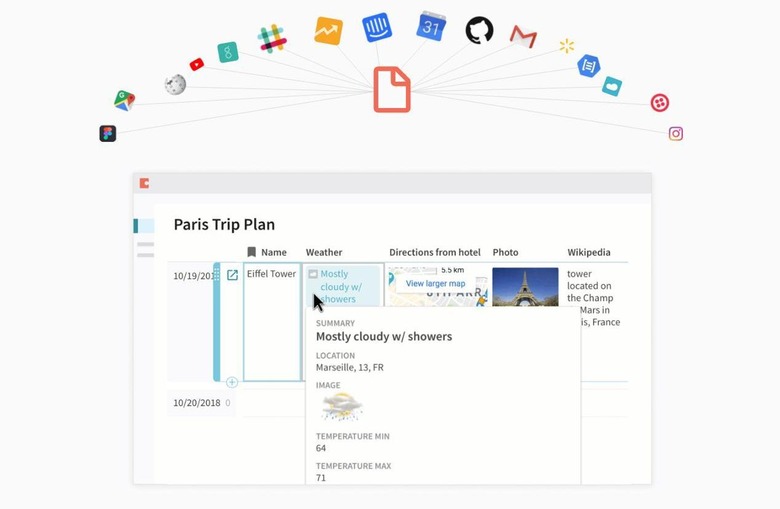The image size is (780, 509).
Task: Click the central red document icon
Action: (x=392, y=90)
